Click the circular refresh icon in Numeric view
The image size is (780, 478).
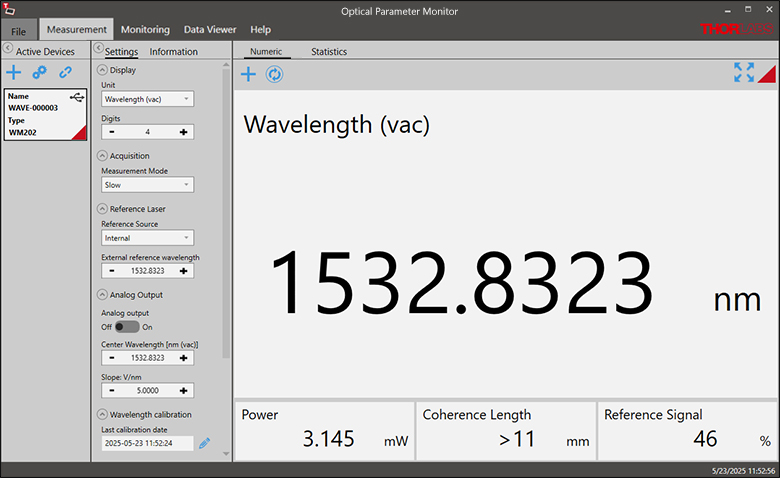(274, 74)
